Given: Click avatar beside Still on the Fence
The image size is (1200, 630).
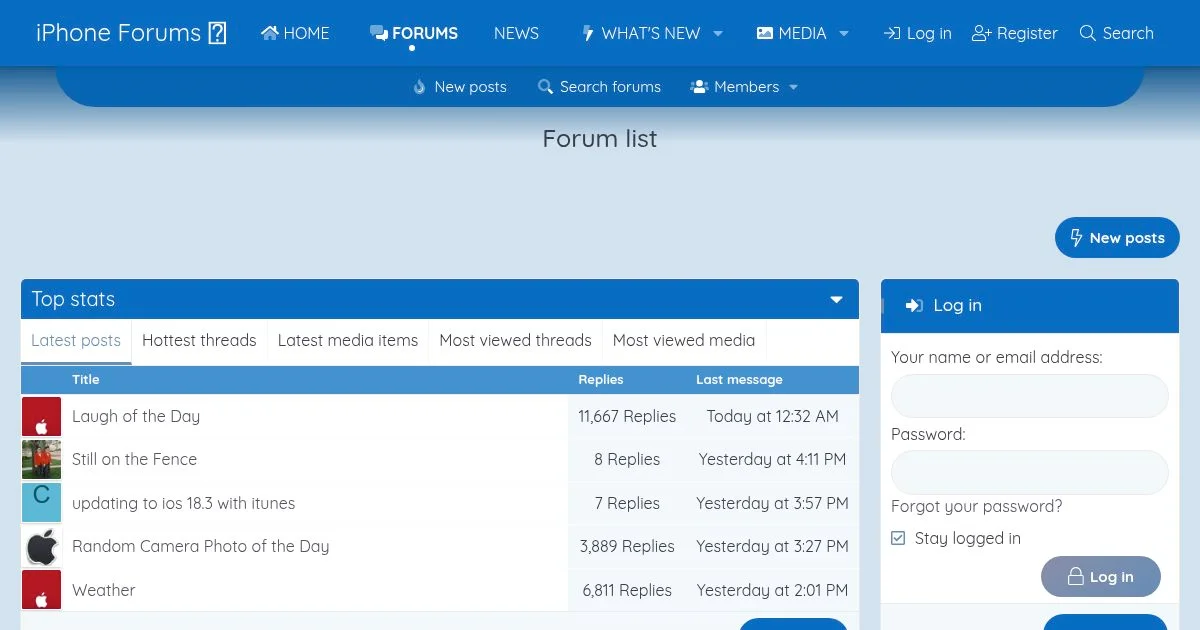Looking at the screenshot, I should coord(41,459).
